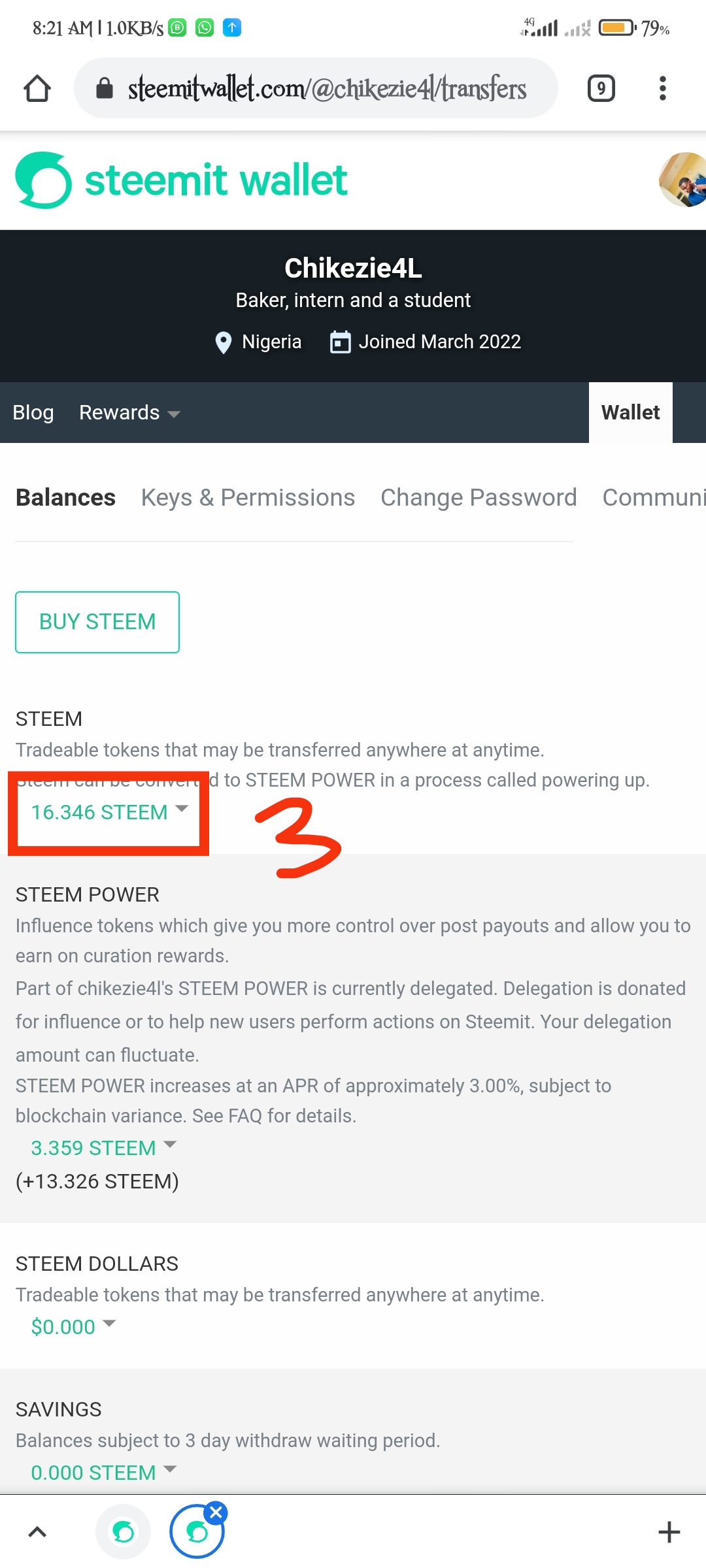Open the 3.359 STEEM power dropdown
The height and width of the screenshot is (1568, 706).
pos(103,1148)
